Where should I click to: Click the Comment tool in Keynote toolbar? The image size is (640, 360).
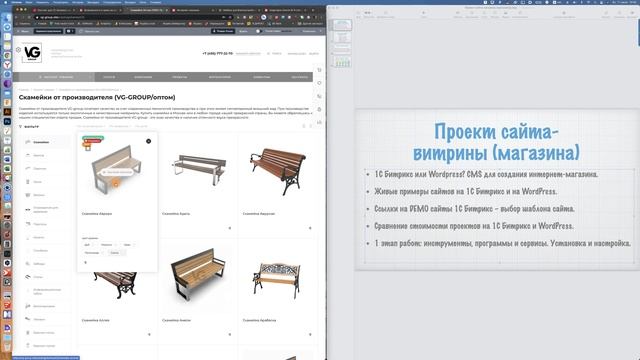pyautogui.click(x=520, y=14)
